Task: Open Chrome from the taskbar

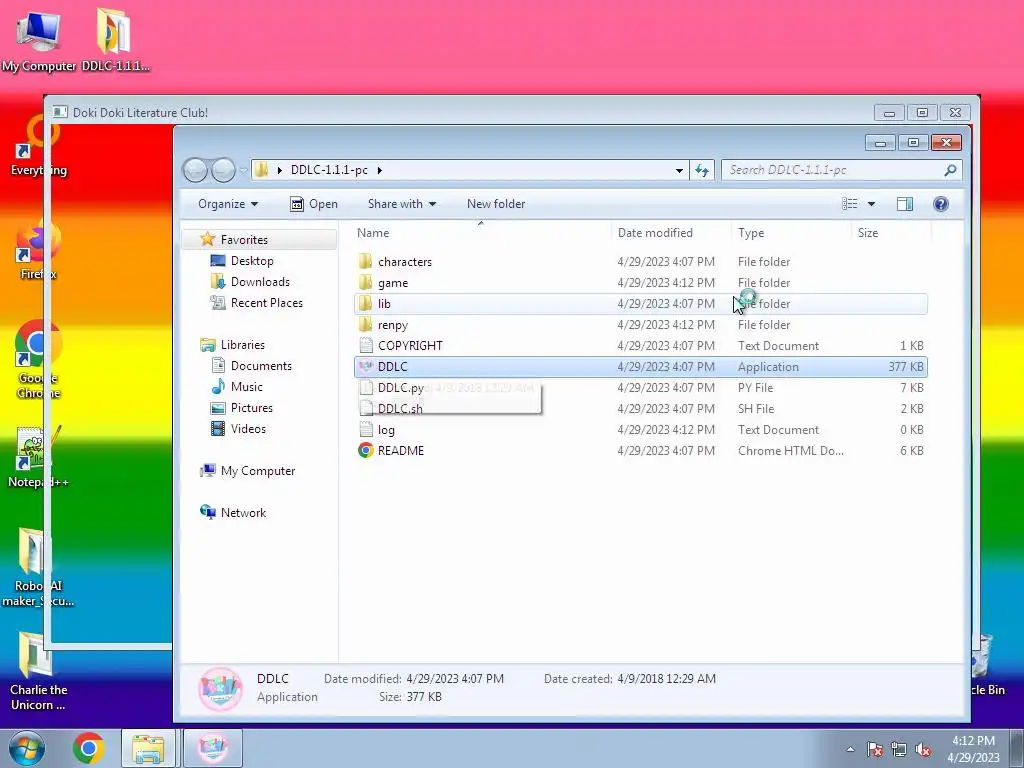Action: pyautogui.click(x=89, y=748)
